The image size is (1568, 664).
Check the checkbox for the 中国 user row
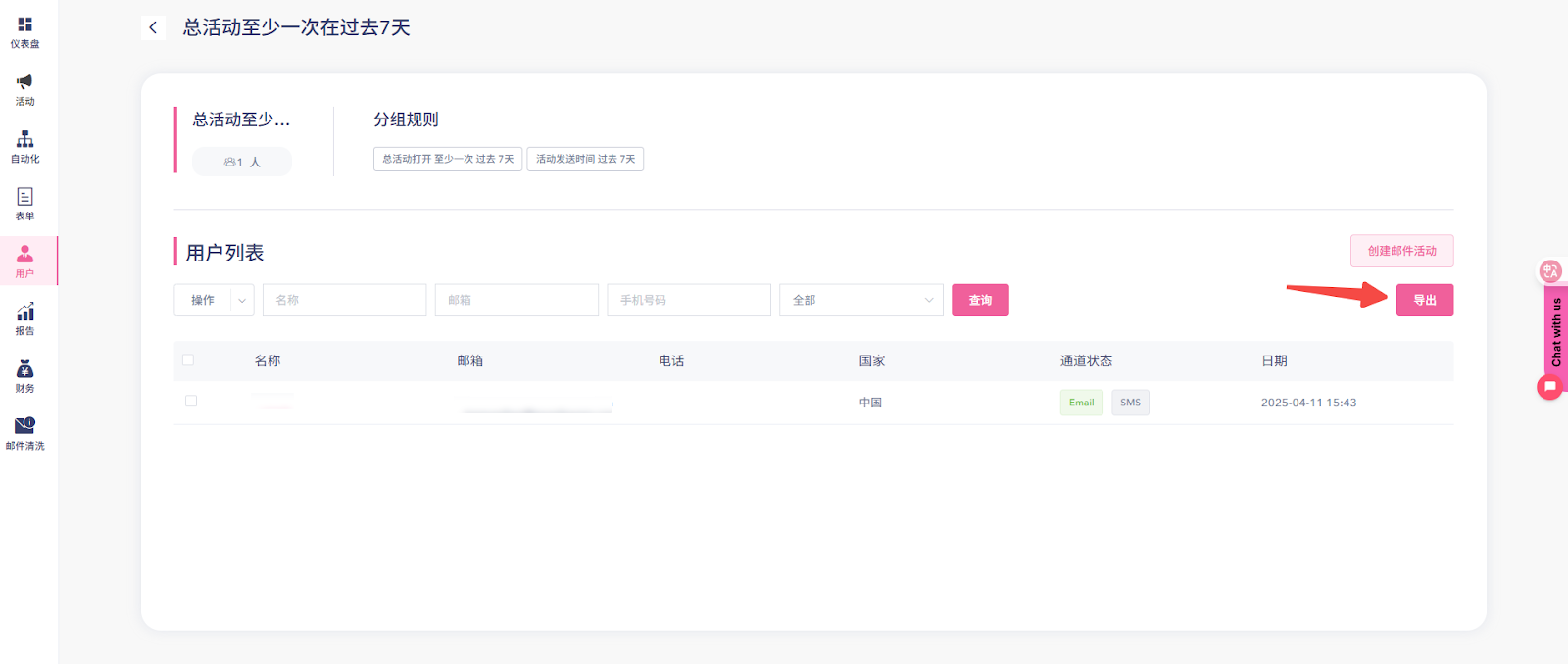(x=191, y=402)
